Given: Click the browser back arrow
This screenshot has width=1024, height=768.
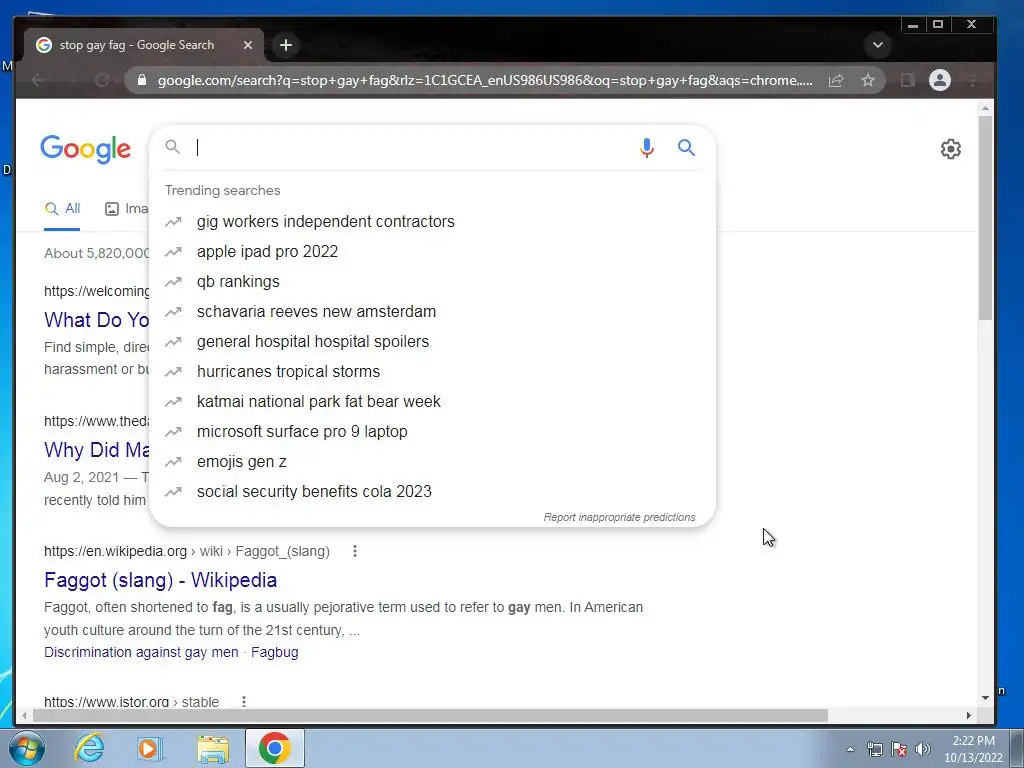Looking at the screenshot, I should [38, 80].
